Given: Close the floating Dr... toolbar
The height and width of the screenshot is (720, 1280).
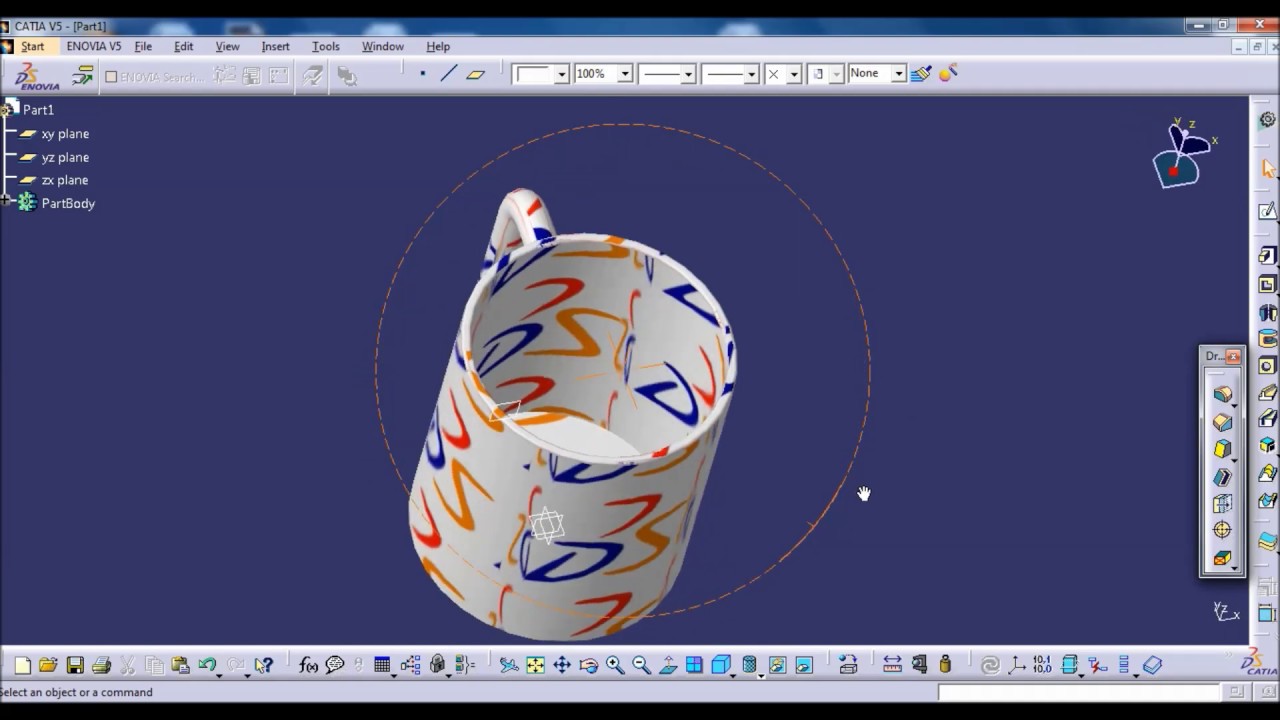Looking at the screenshot, I should (1233, 356).
